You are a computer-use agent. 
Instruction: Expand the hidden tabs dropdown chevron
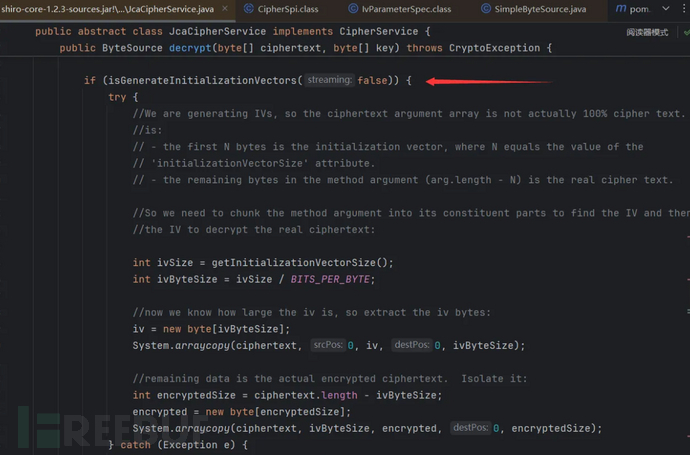666,9
